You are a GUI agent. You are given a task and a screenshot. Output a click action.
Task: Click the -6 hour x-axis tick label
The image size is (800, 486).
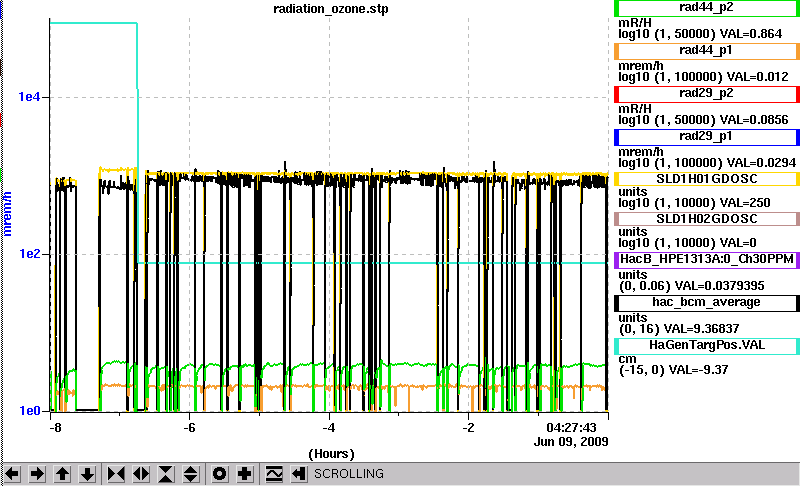tap(189, 427)
